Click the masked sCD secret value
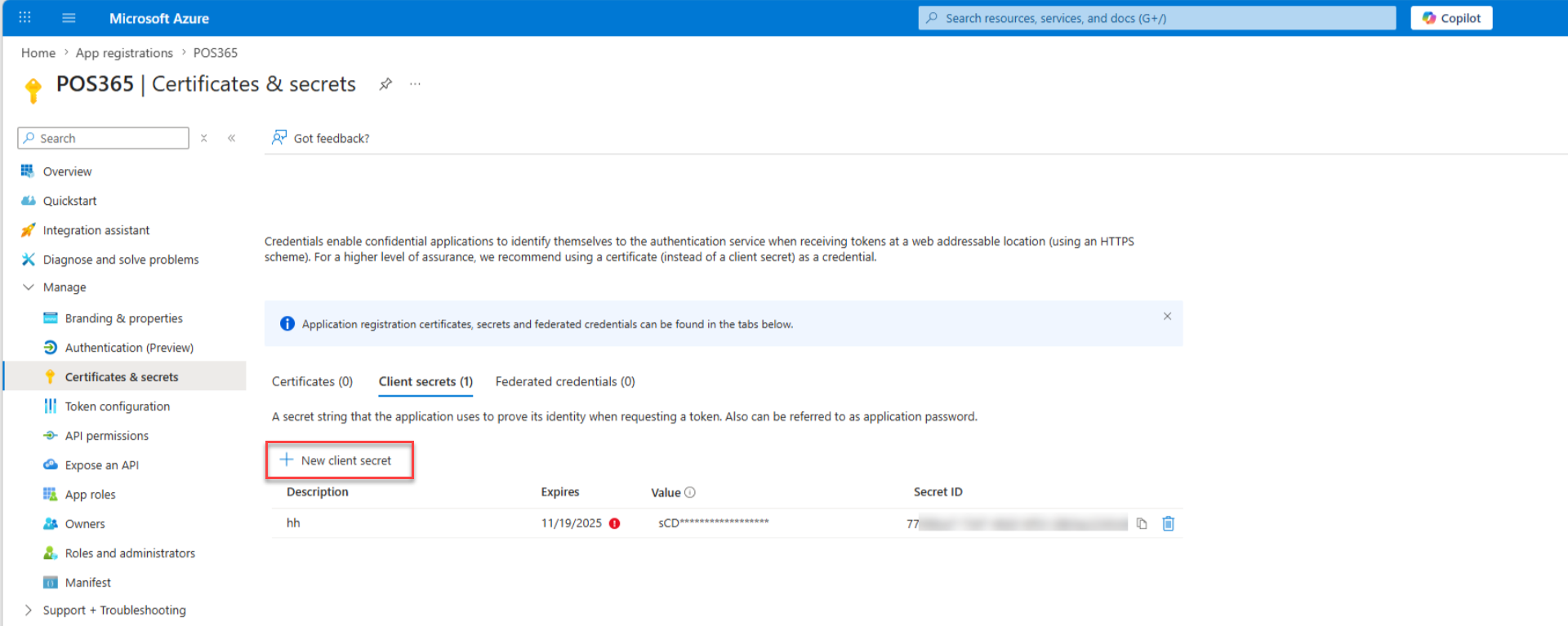Image resolution: width=1568 pixels, height=626 pixels. click(714, 523)
